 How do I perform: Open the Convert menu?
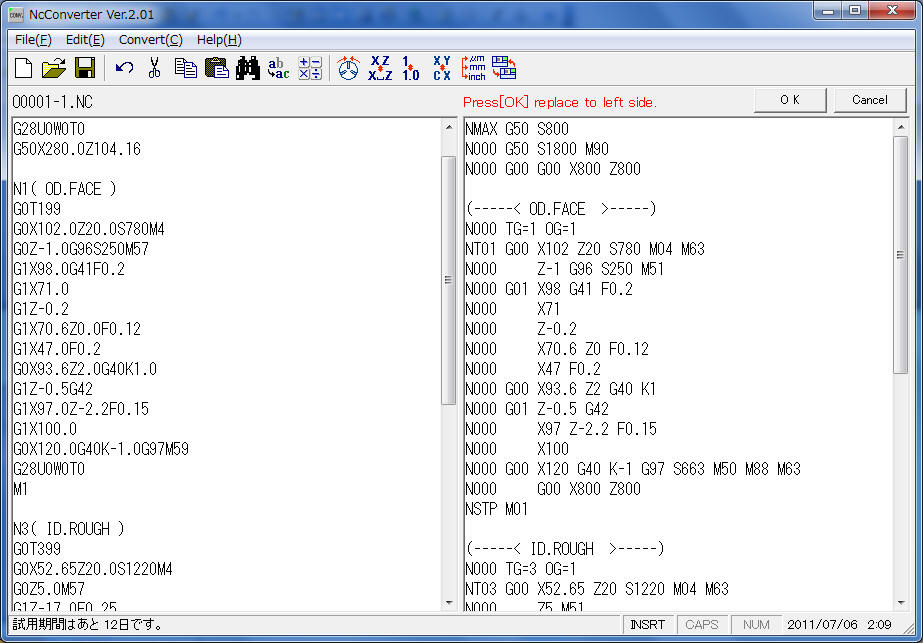point(151,40)
